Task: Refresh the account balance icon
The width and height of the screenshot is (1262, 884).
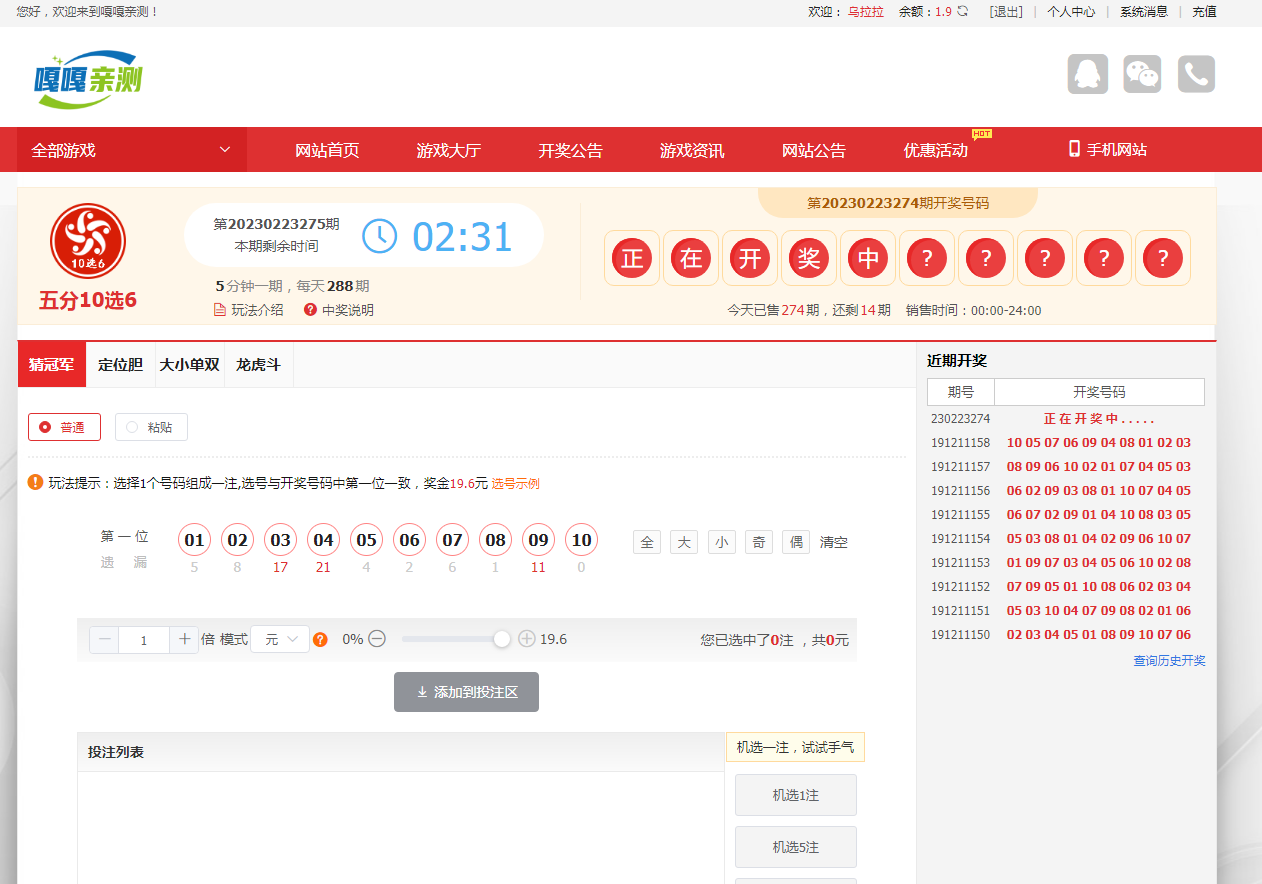Action: point(963,12)
